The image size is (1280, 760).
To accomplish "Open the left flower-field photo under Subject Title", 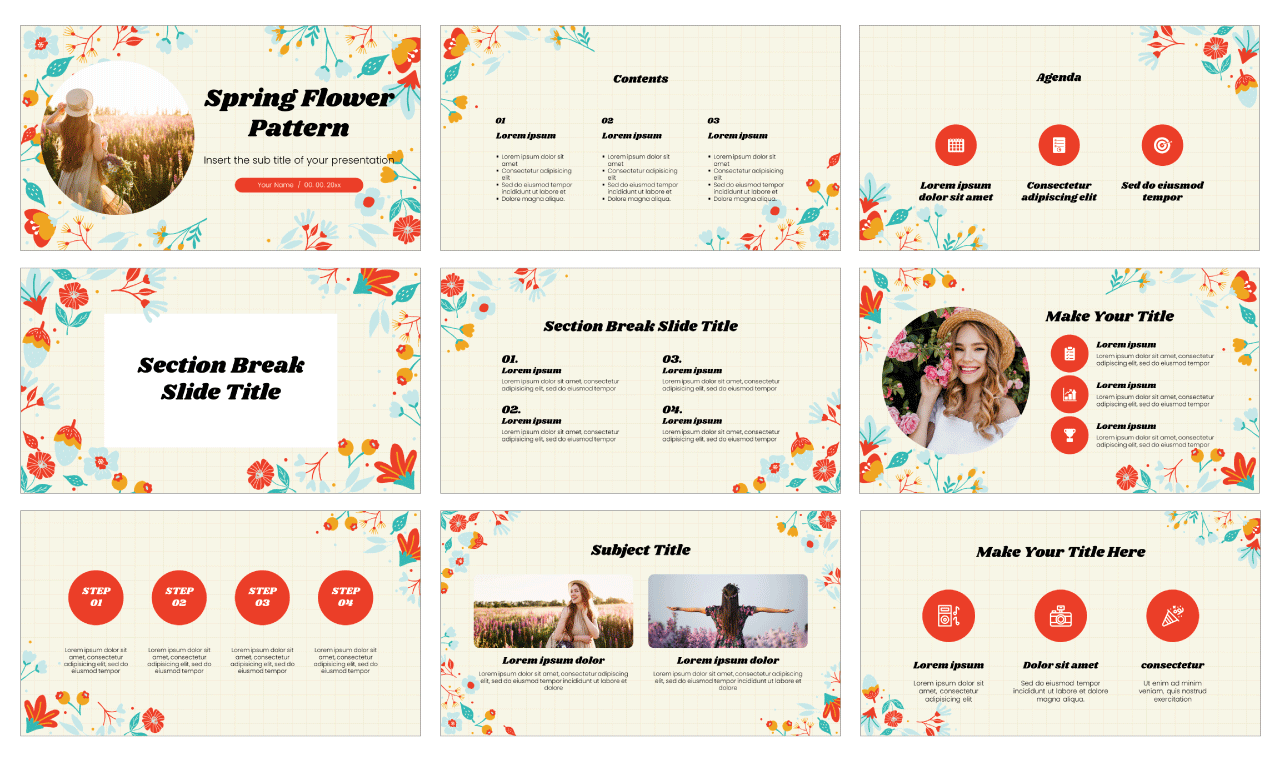I will [x=553, y=611].
